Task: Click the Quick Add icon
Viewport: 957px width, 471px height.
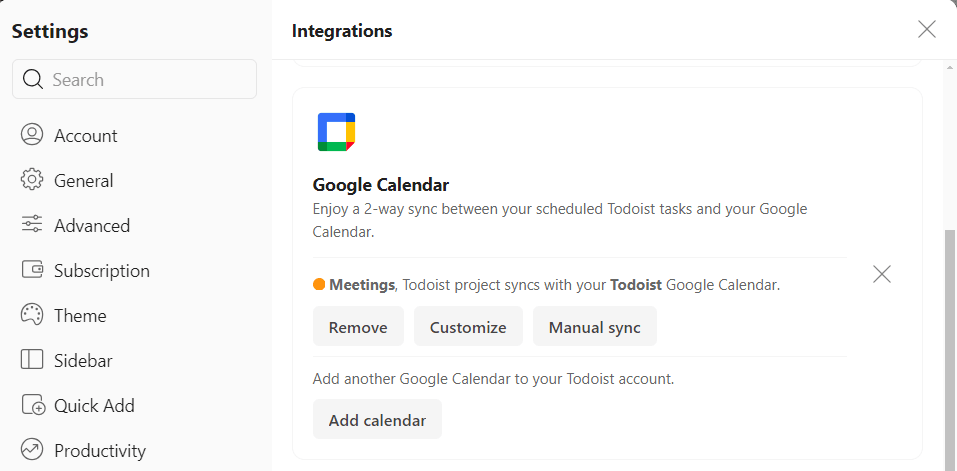Action: (x=32, y=405)
